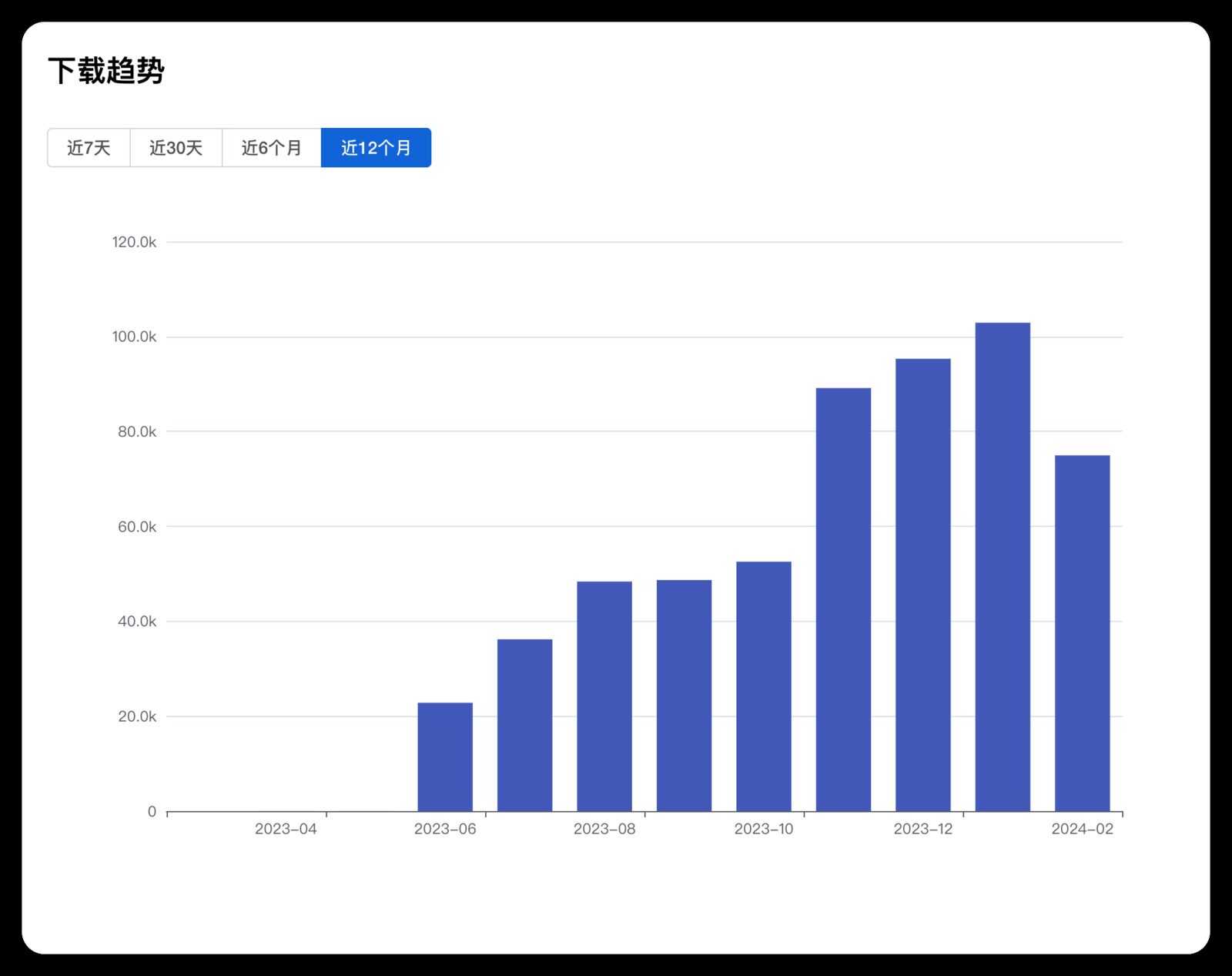Viewport: 1232px width, 976px height.
Task: Click the 2023-06 download bar
Action: 445,756
